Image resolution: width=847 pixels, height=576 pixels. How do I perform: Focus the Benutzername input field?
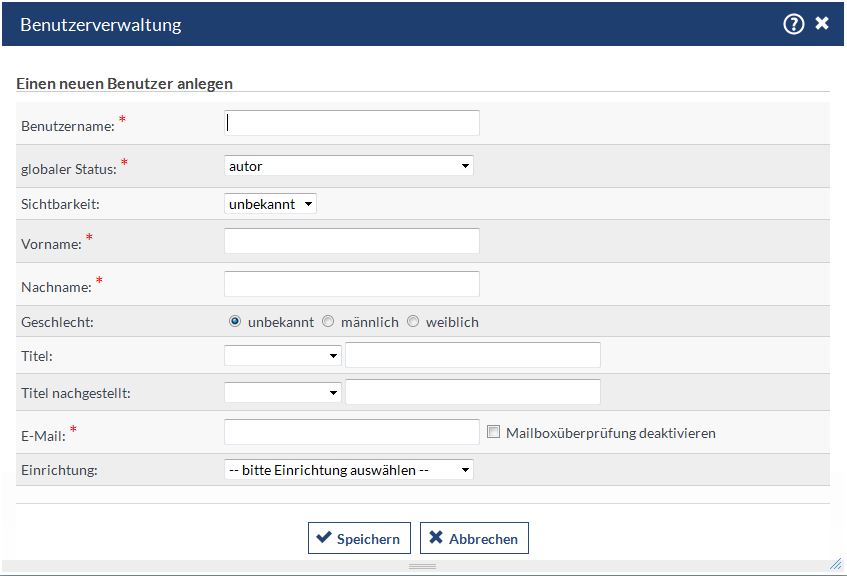[x=352, y=123]
